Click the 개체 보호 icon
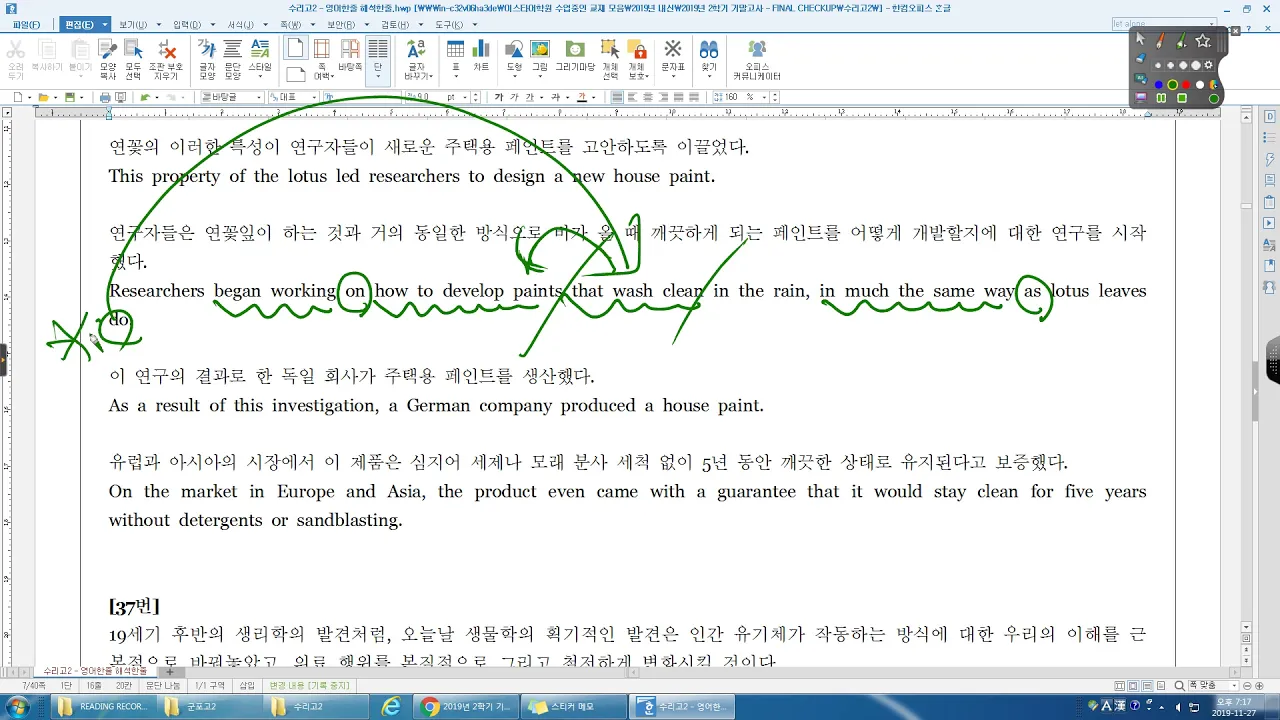Viewport: 1280px width, 720px height. pos(637,59)
